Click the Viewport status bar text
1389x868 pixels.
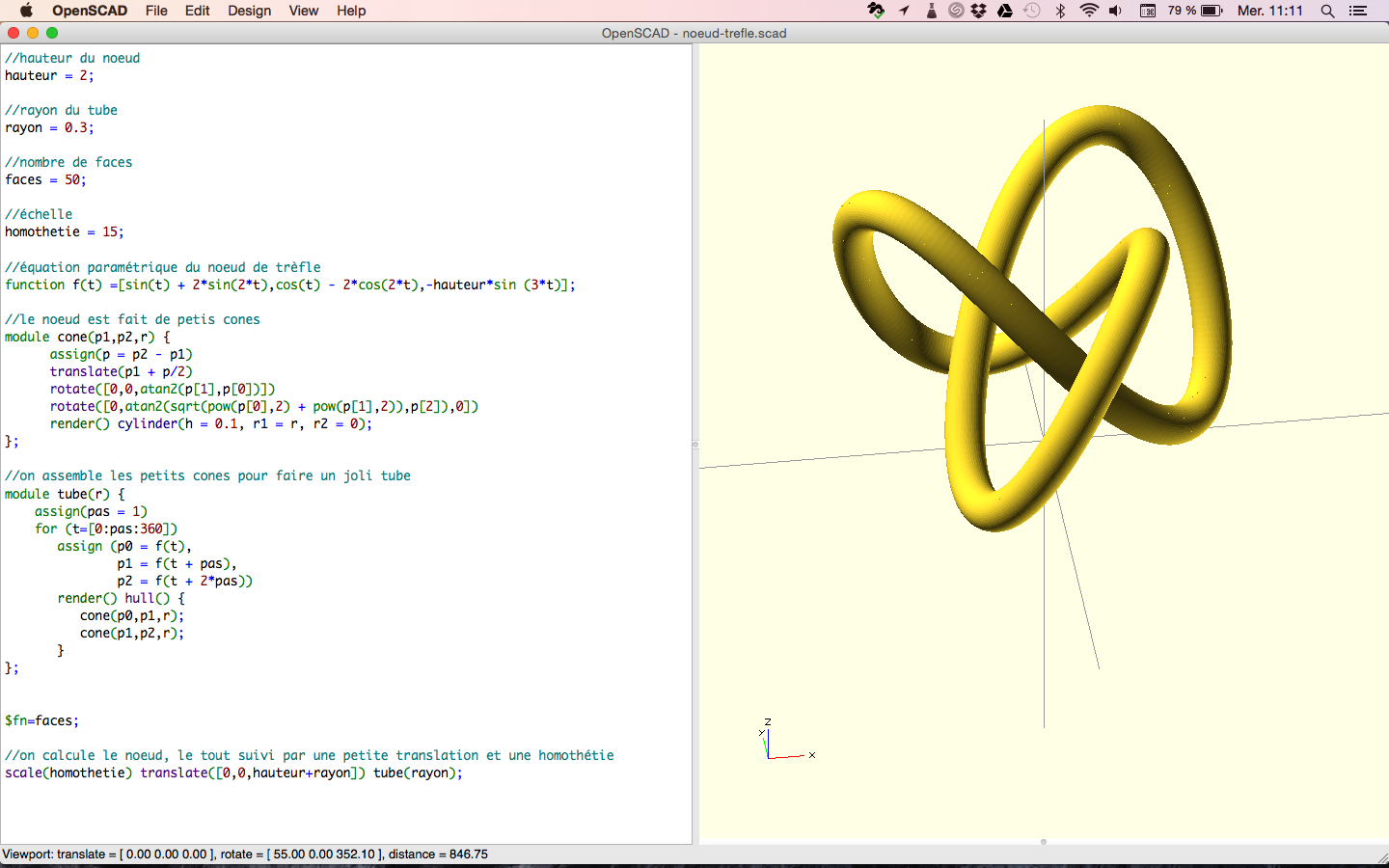(245, 854)
